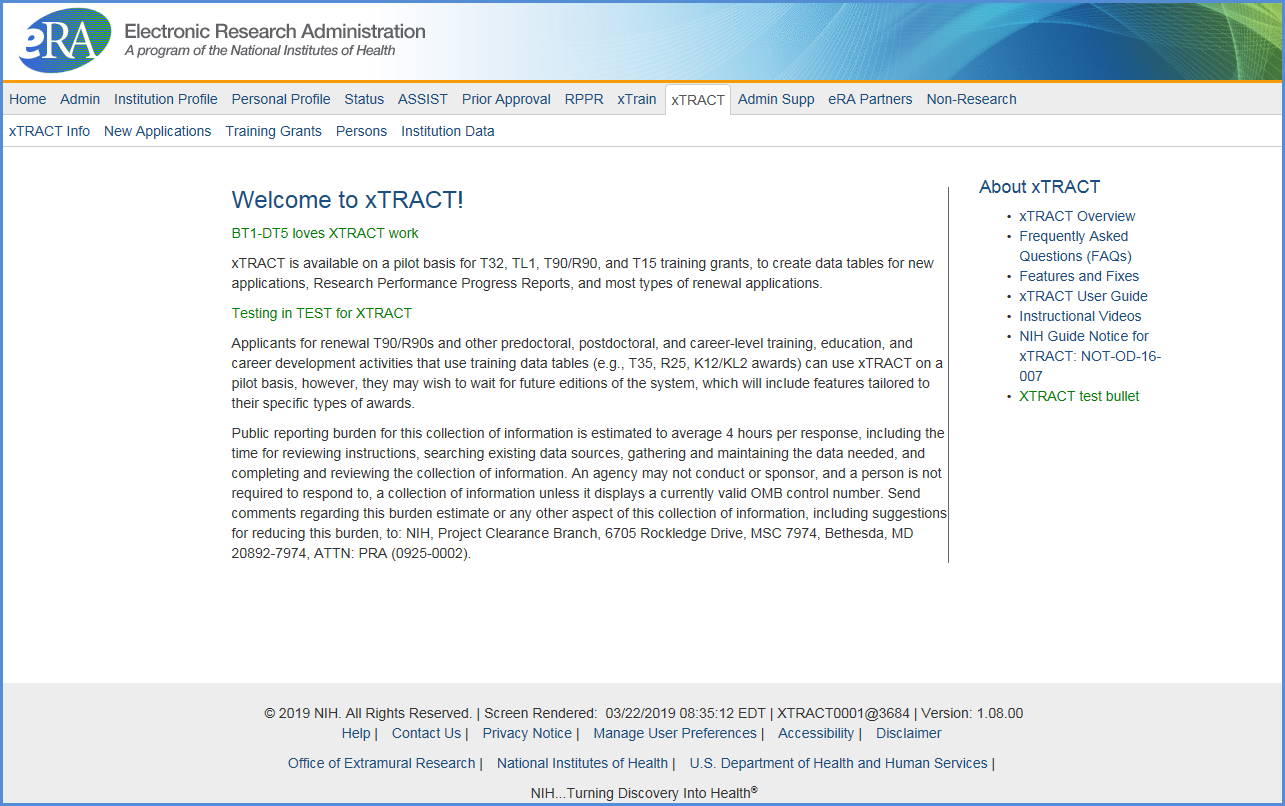This screenshot has width=1285, height=806.
Task: Open the xTRACT Overview link
Action: pos(1077,216)
